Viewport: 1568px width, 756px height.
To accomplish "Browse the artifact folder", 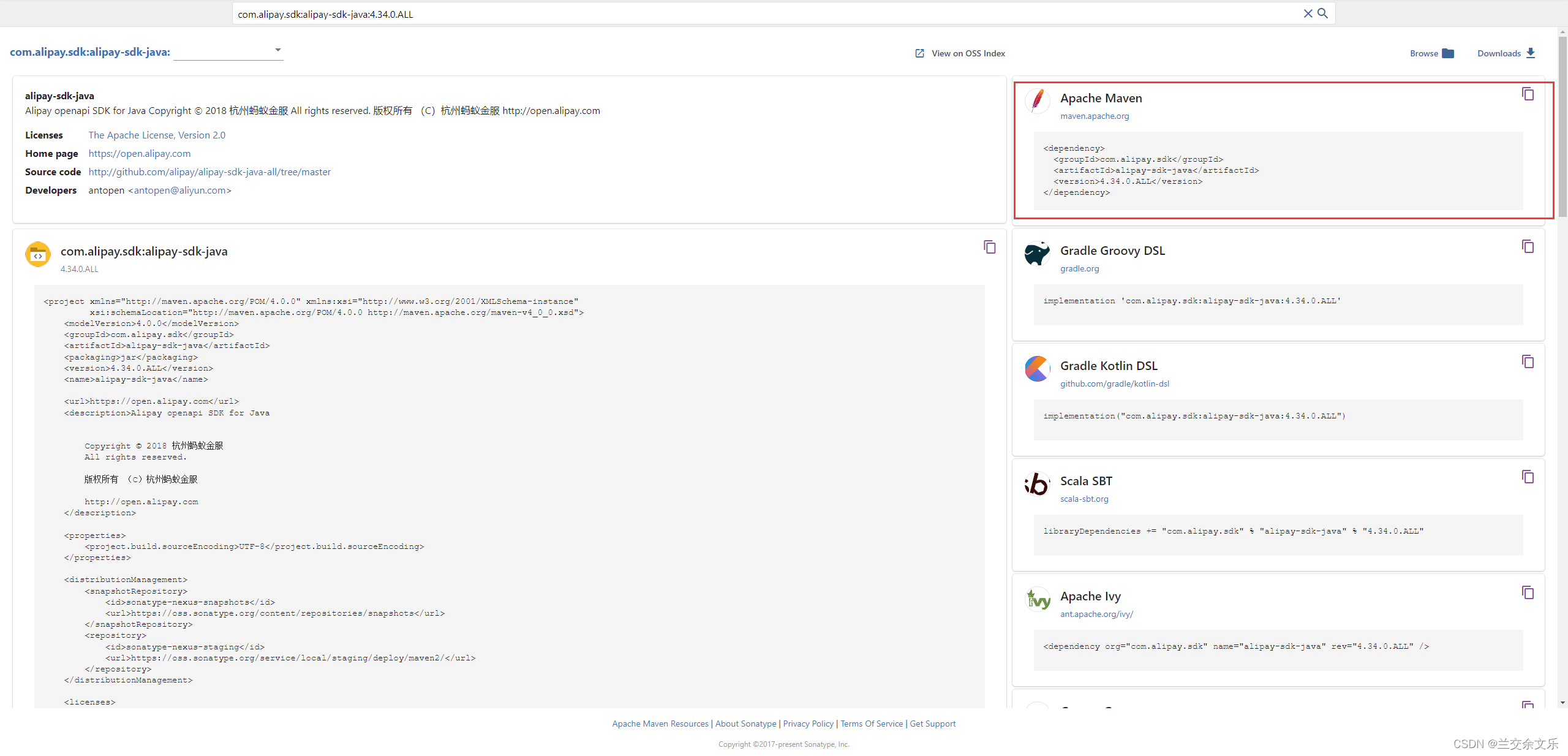I will click(x=1448, y=53).
